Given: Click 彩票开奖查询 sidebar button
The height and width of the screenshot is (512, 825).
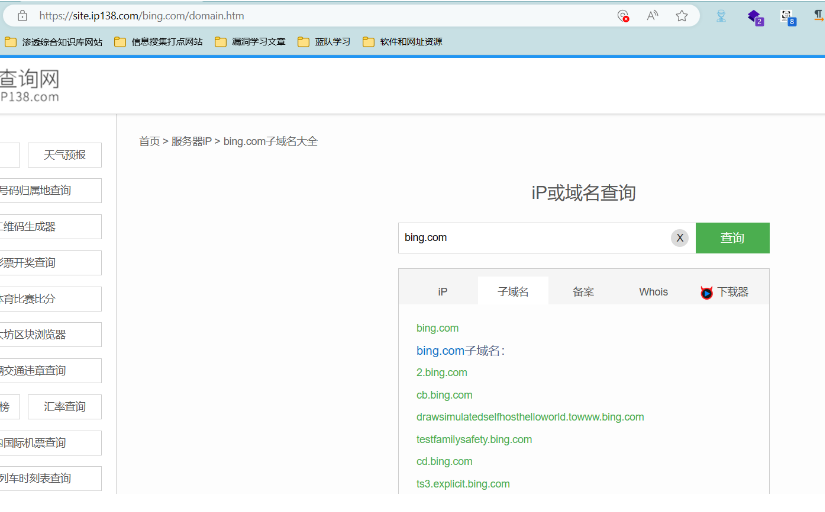Looking at the screenshot, I should 51,263.
